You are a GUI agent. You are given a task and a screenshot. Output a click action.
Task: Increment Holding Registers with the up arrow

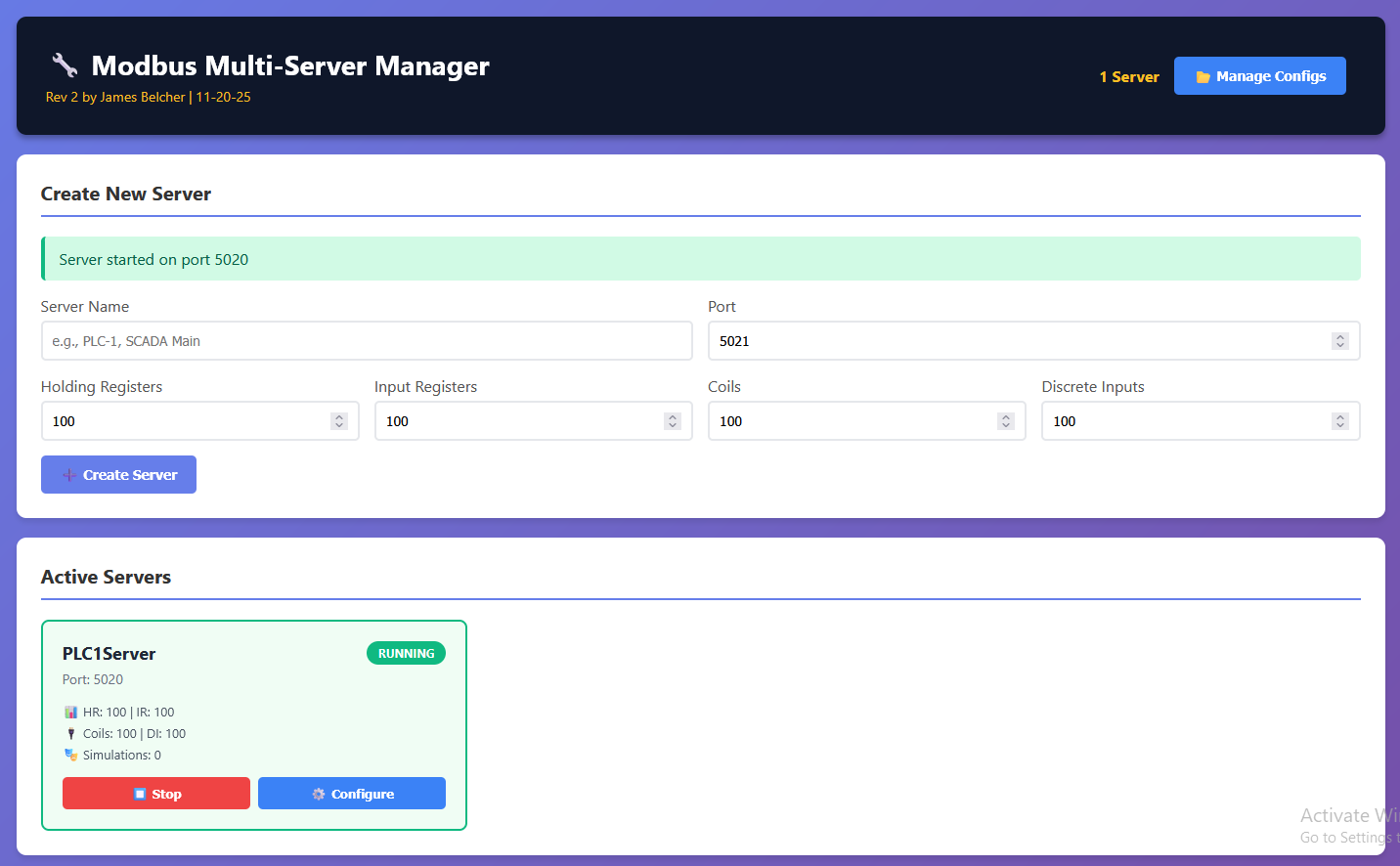click(339, 417)
